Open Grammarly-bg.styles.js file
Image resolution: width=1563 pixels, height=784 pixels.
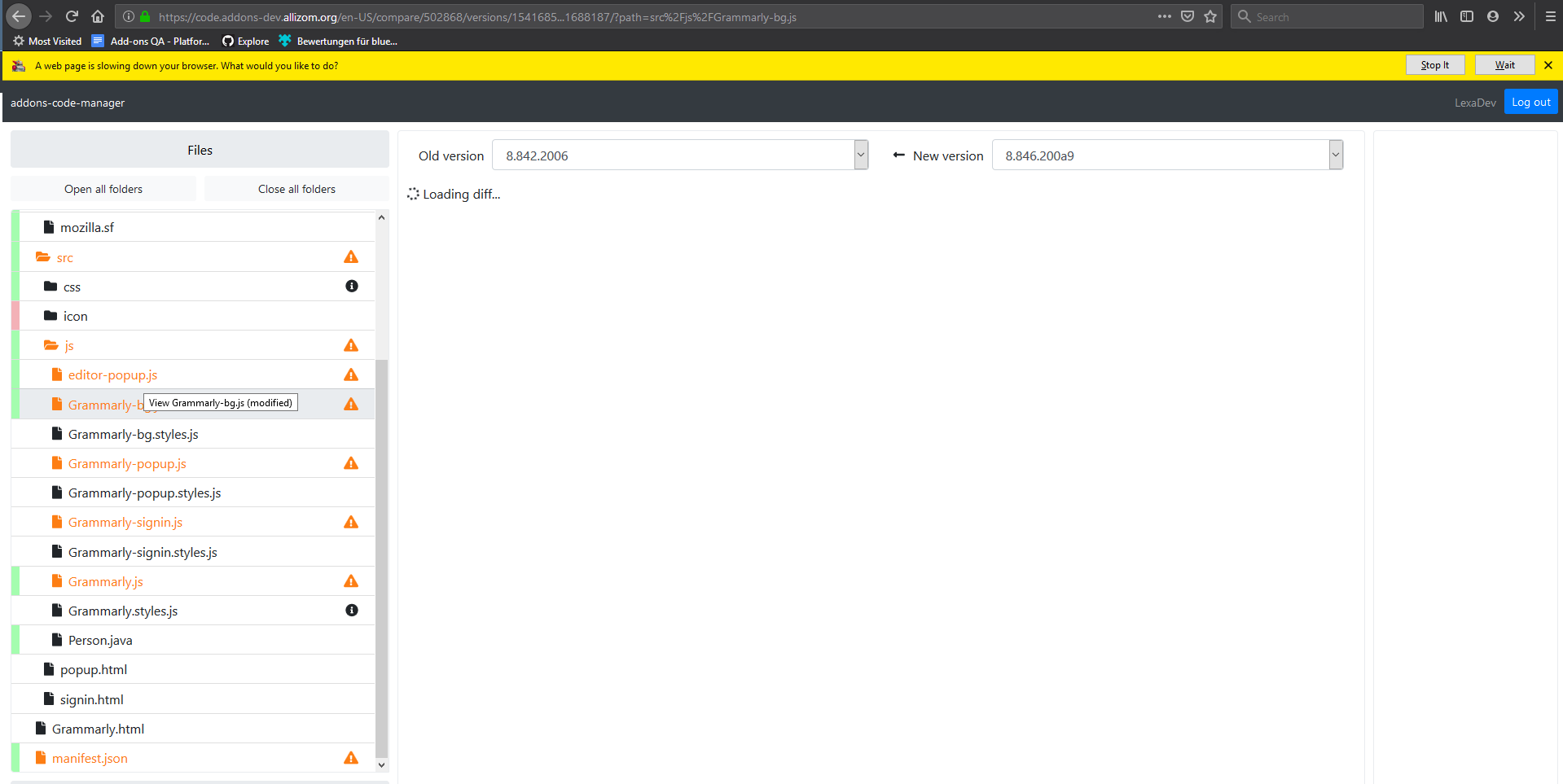134,434
